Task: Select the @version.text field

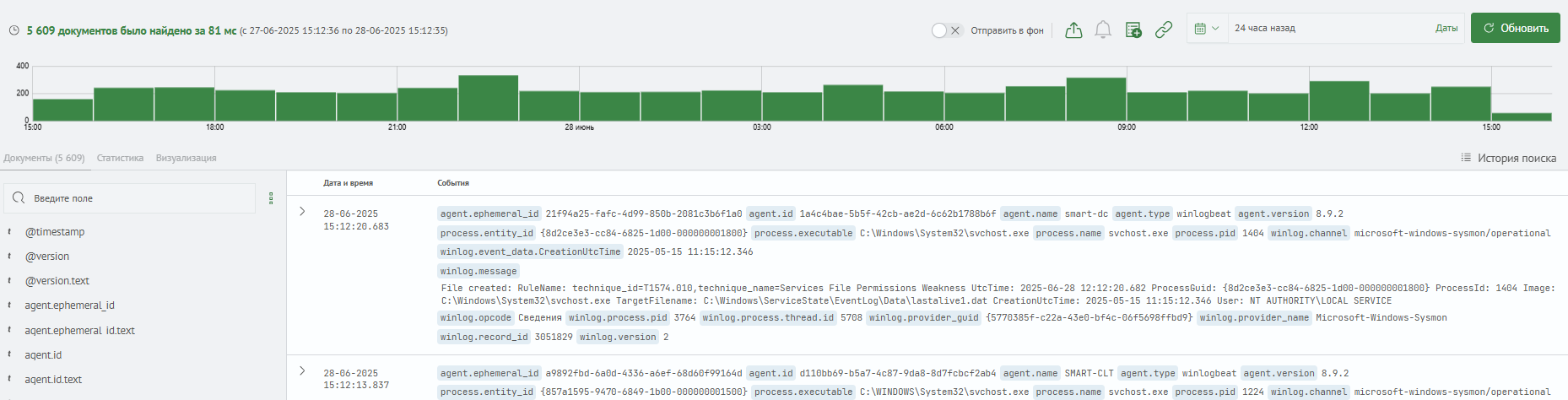Action: pos(57,281)
